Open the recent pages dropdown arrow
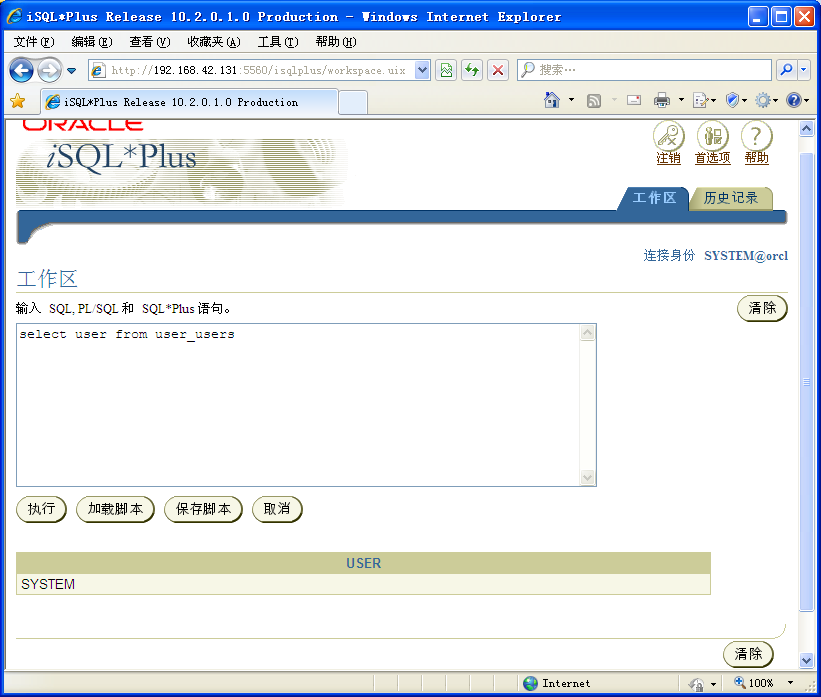Image resolution: width=821 pixels, height=697 pixels. pyautogui.click(x=72, y=71)
